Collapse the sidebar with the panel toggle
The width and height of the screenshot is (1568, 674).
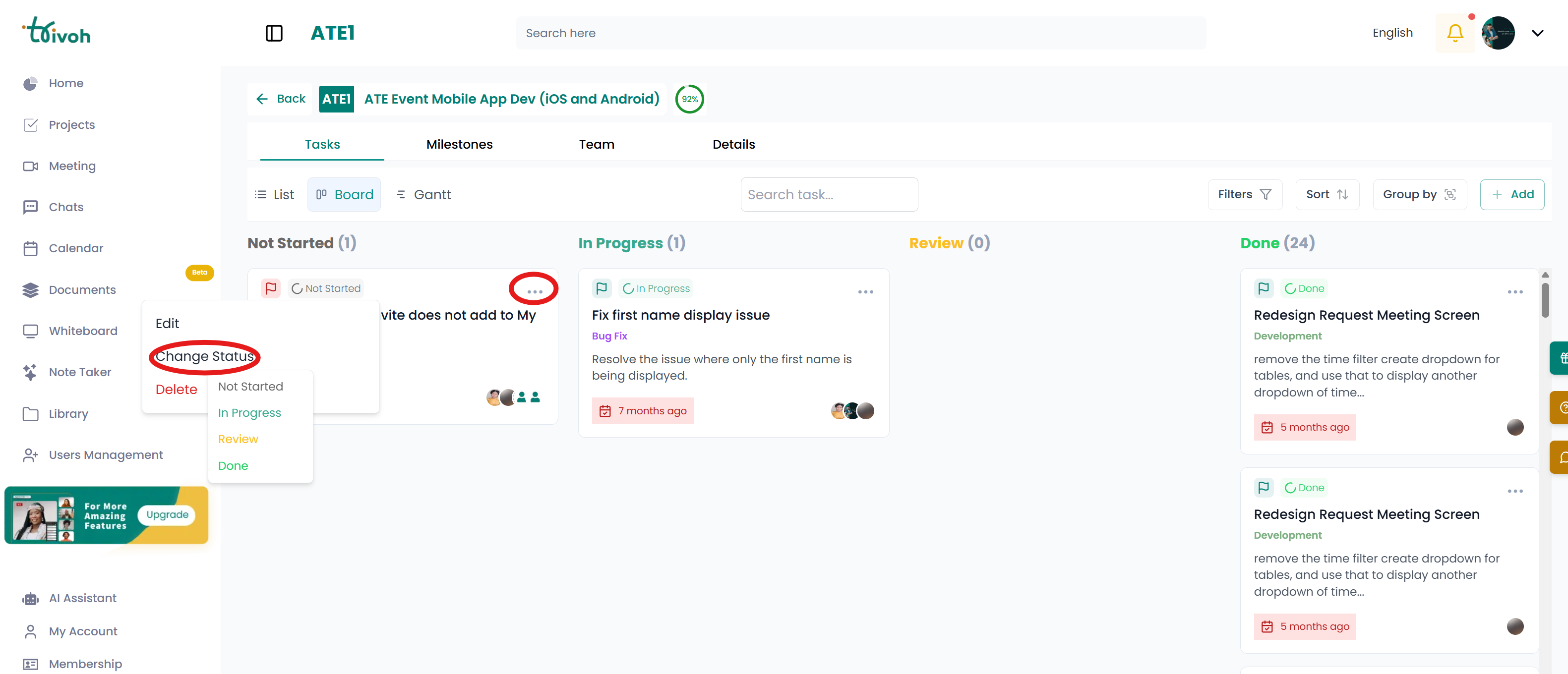click(x=273, y=33)
